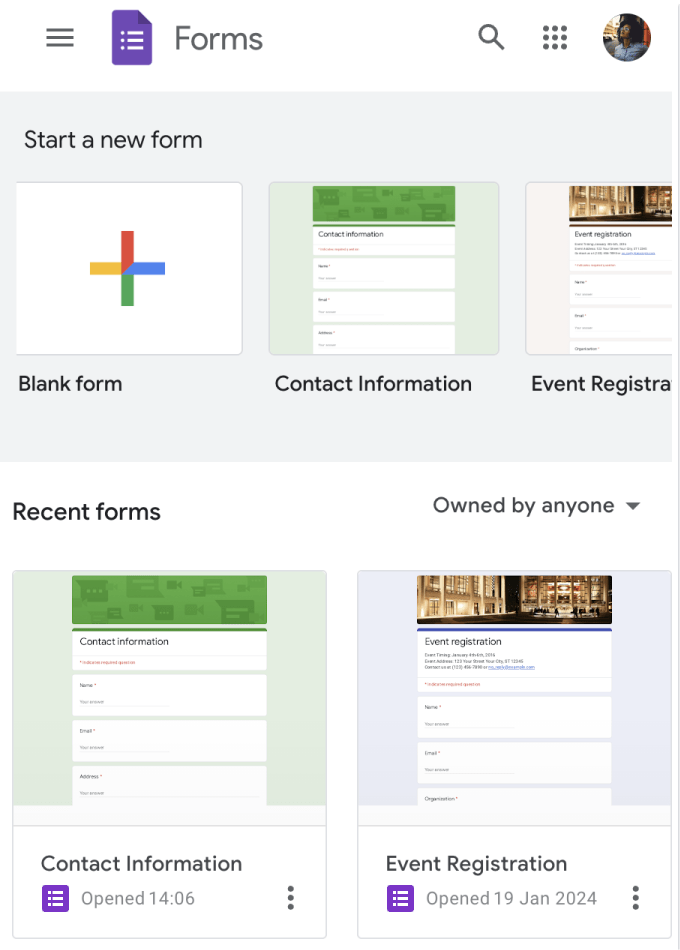
Task: Open the Google apps grid launcher
Action: pyautogui.click(x=555, y=38)
